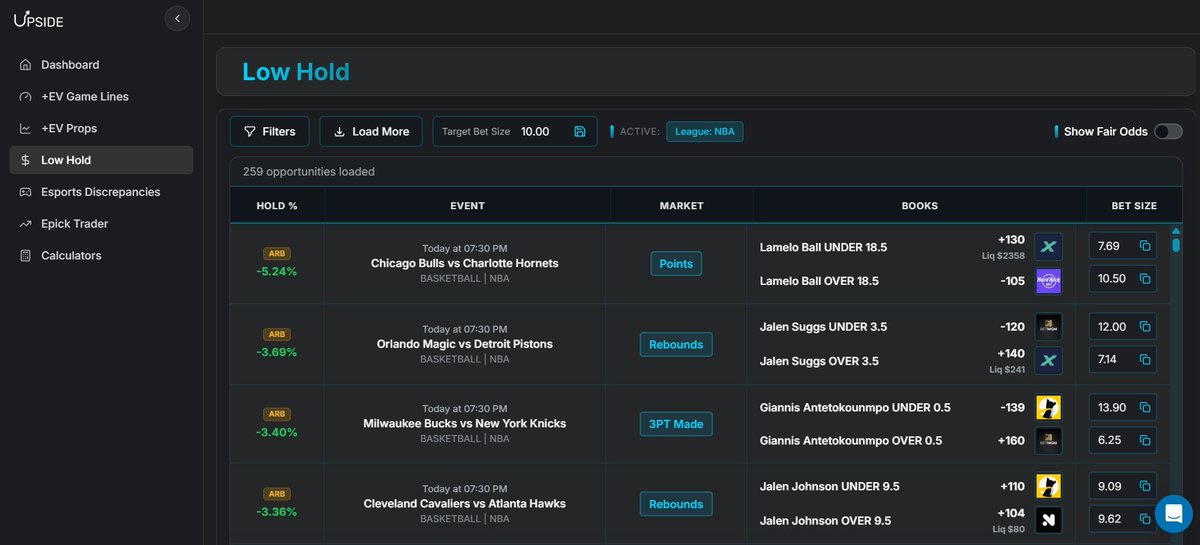This screenshot has width=1200, height=545.
Task: Click the EVENT column header
Action: [x=467, y=206]
